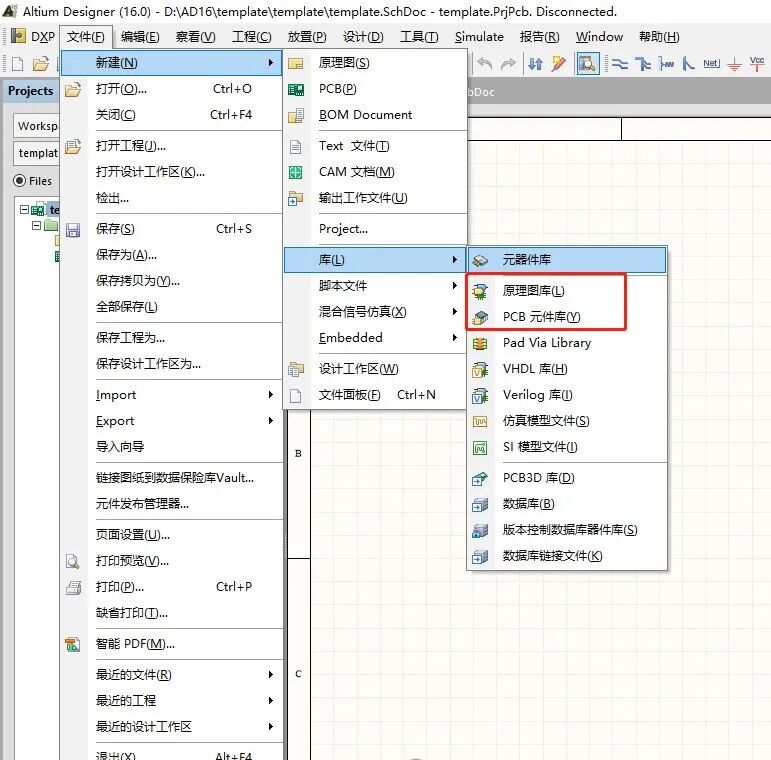Expand 最近的工程 submenu
The height and width of the screenshot is (760, 771).
click(x=172, y=701)
